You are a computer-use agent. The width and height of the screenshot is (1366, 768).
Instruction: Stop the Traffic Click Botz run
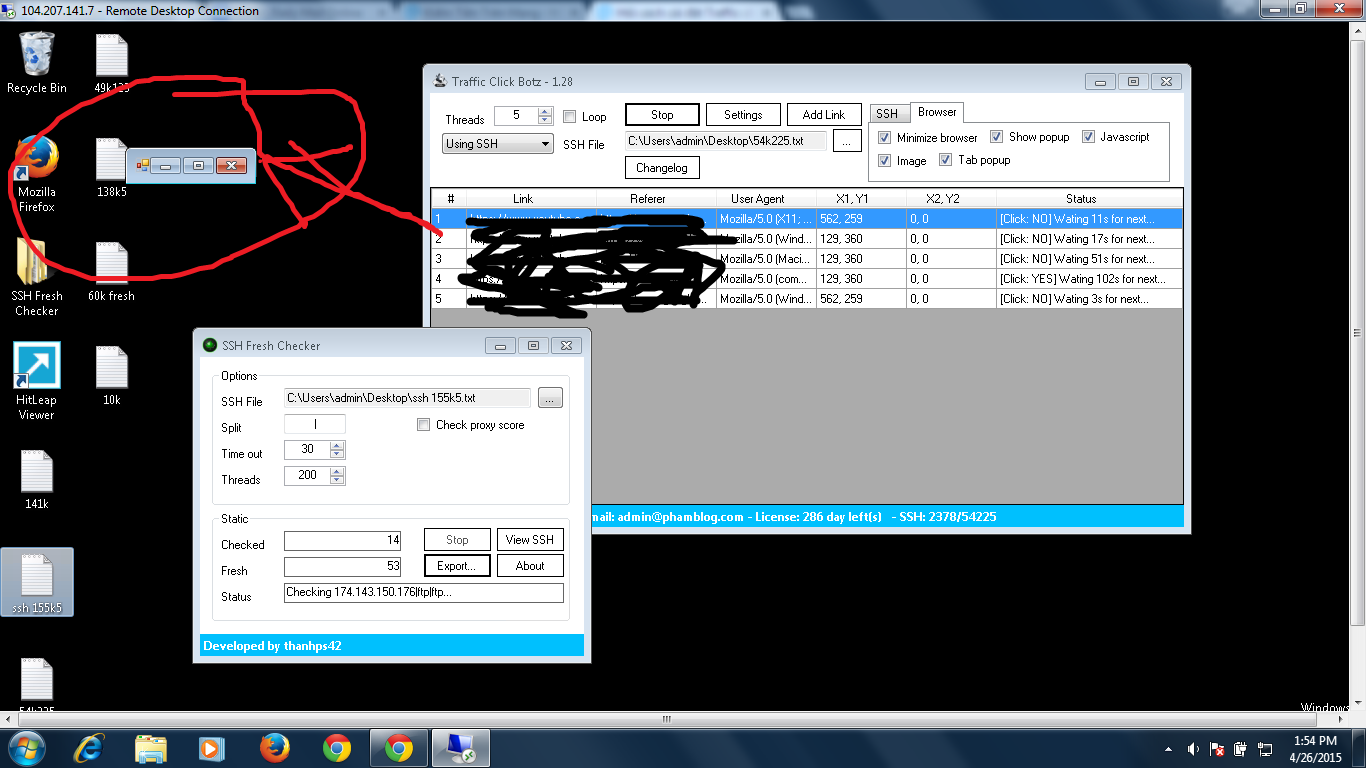point(662,115)
